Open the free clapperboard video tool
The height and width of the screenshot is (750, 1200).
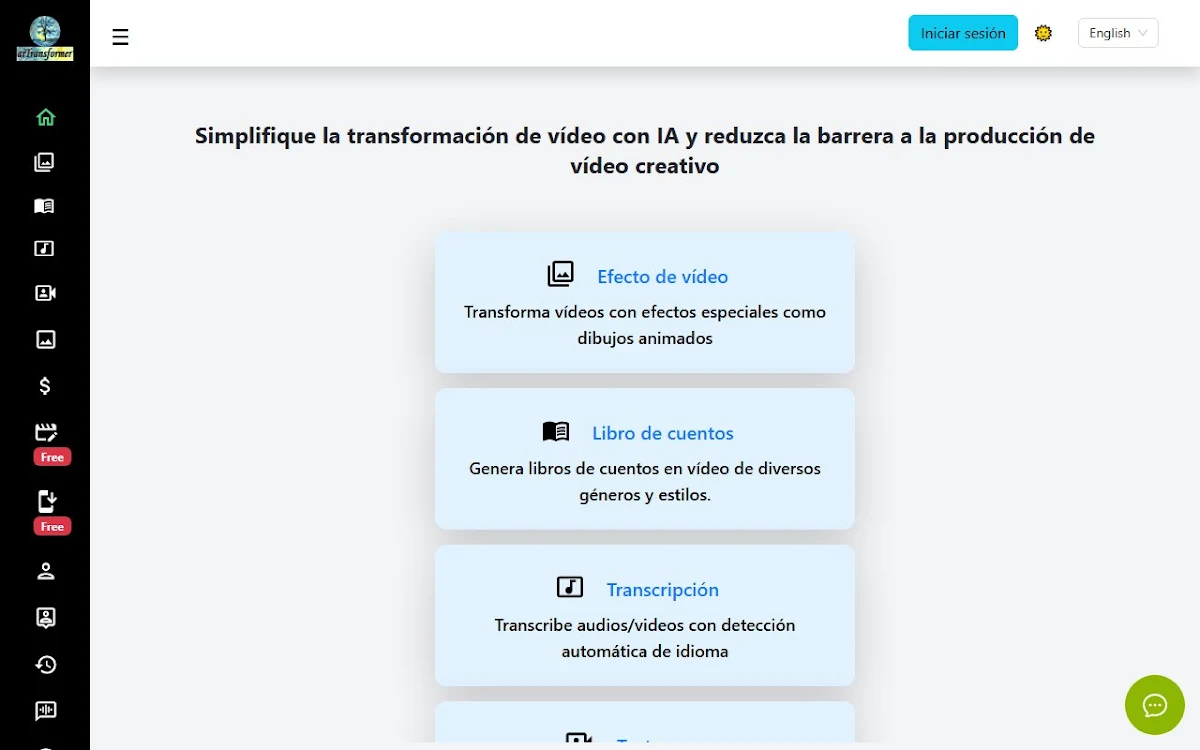[x=45, y=432]
